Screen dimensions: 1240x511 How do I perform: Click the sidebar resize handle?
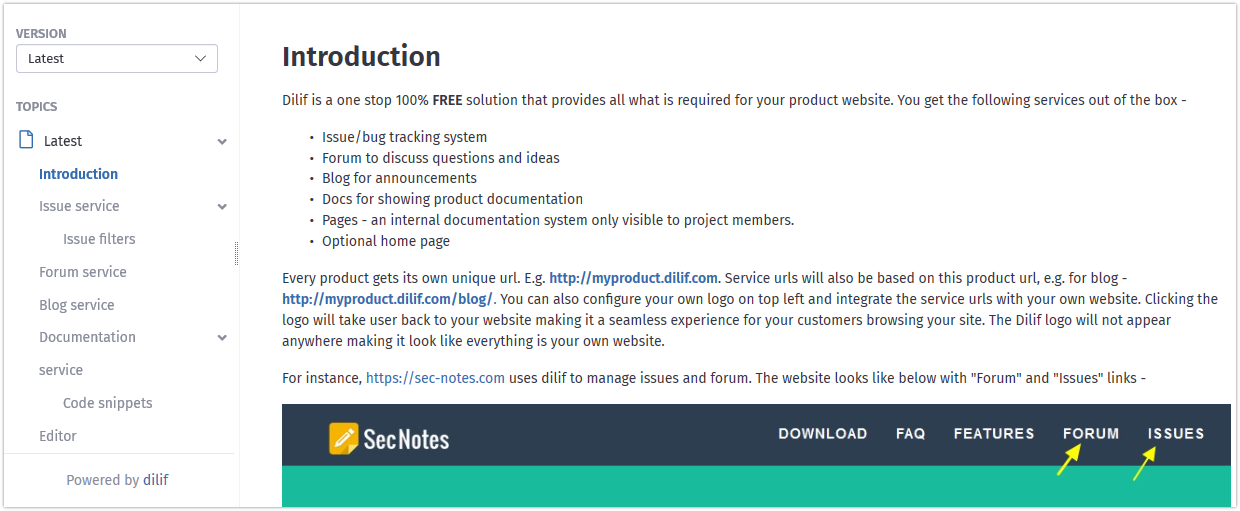[x=236, y=253]
